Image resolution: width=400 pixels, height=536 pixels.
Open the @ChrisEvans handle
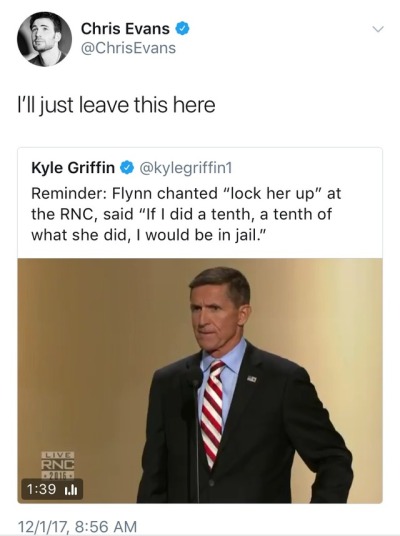point(128,48)
